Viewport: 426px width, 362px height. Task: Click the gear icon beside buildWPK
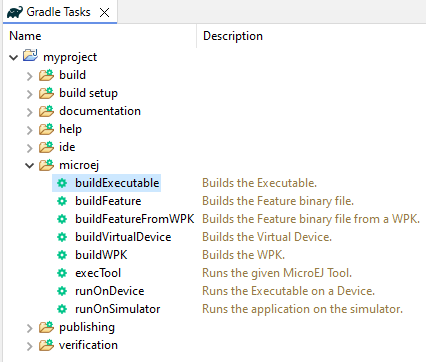click(x=62, y=255)
